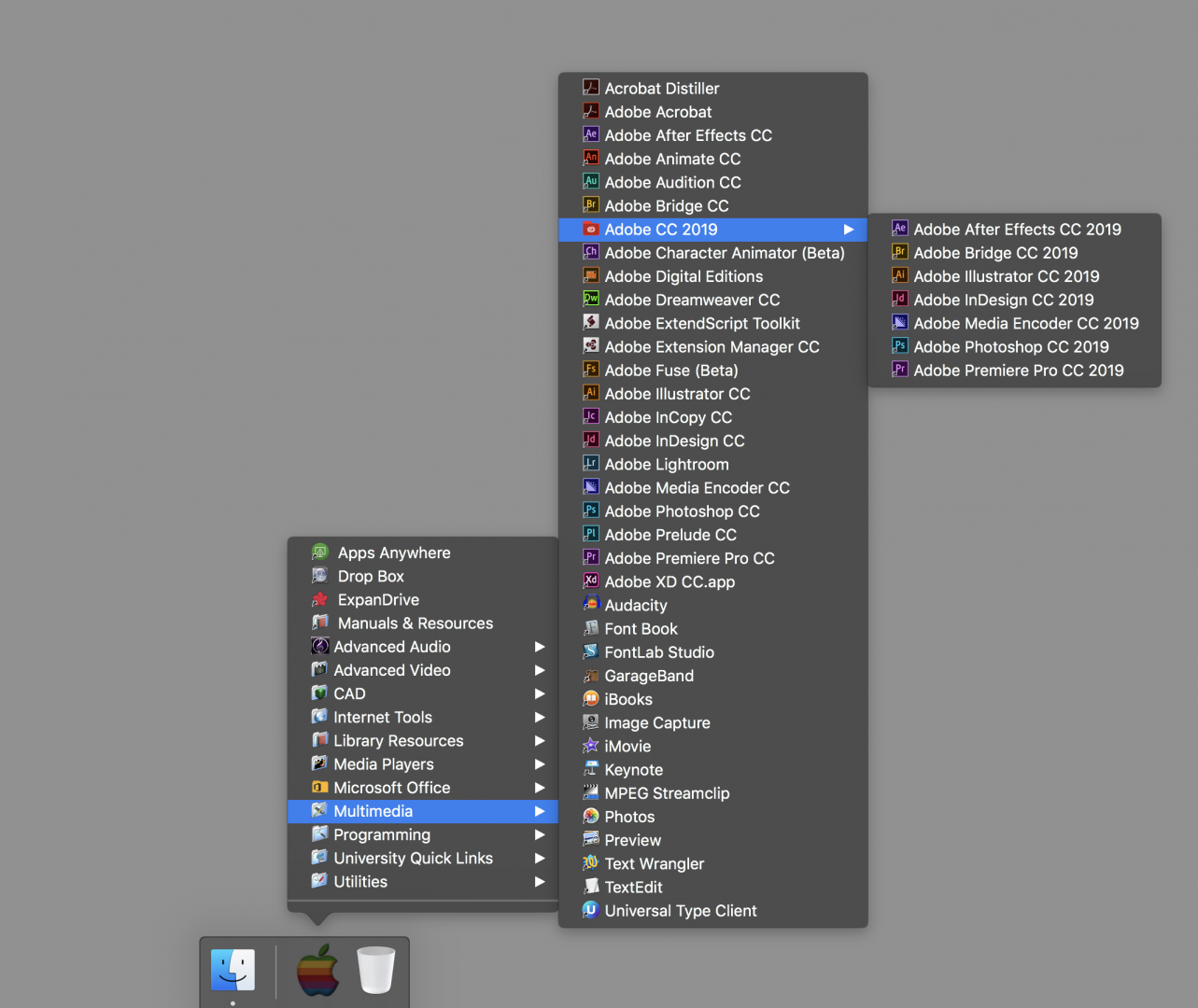This screenshot has height=1008, width=1198.
Task: Click the iMovie star icon
Action: coord(591,745)
